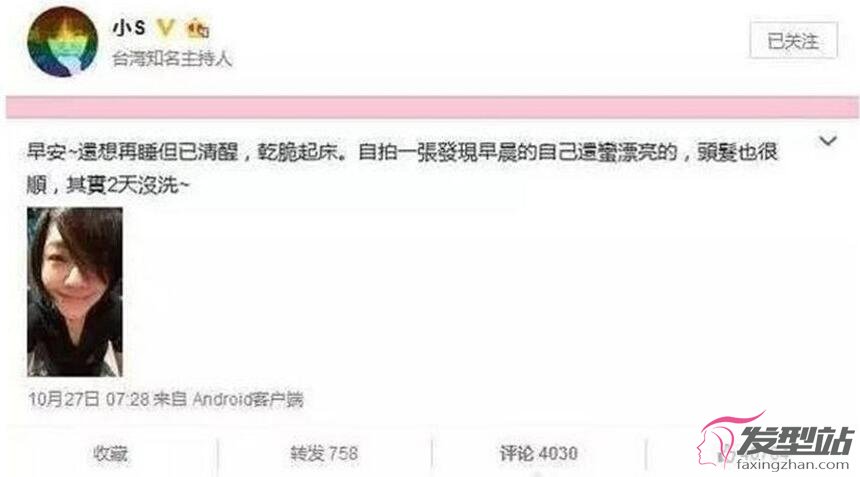Select the 收藏 favorite tab
The height and width of the screenshot is (477, 860).
(x=110, y=453)
